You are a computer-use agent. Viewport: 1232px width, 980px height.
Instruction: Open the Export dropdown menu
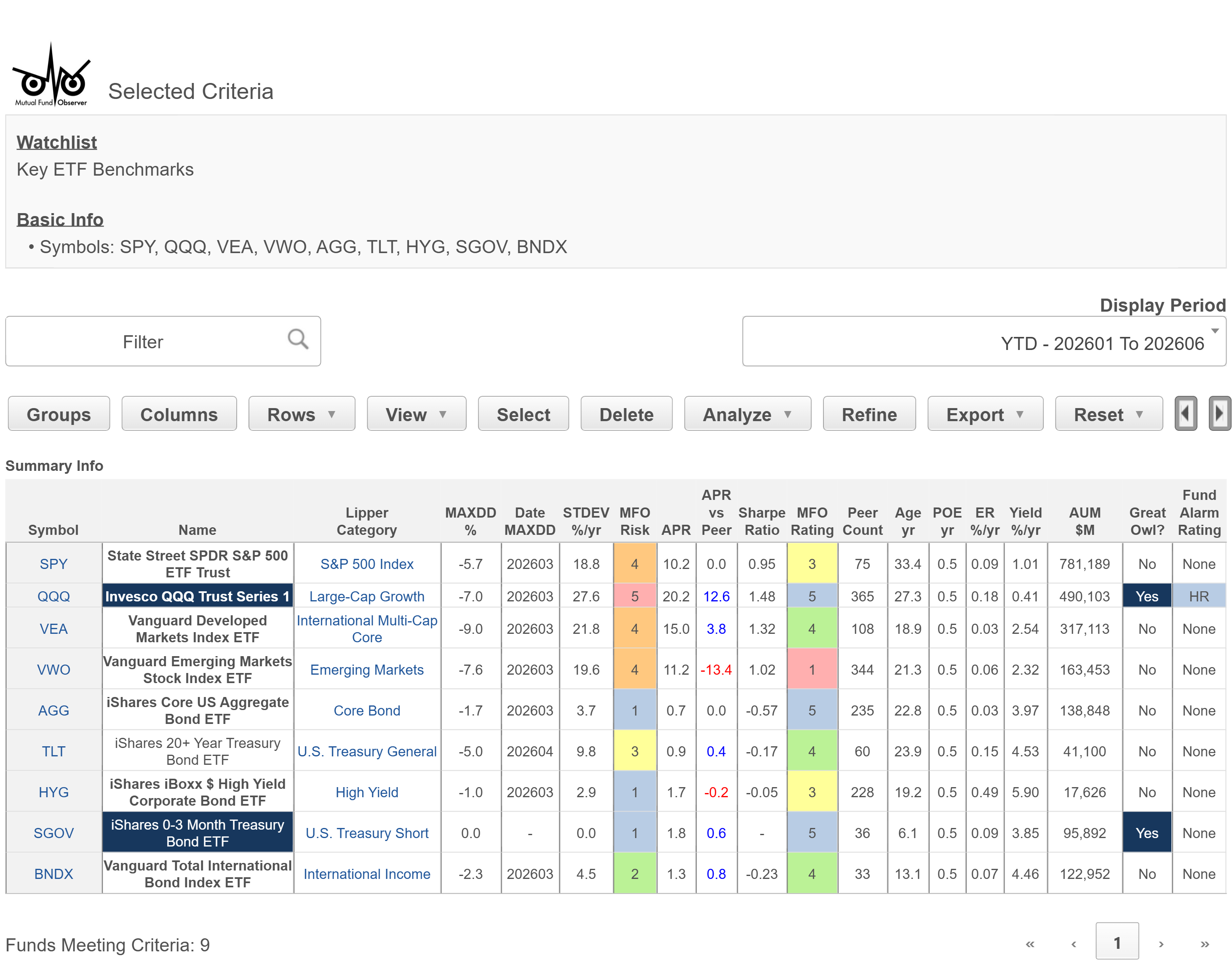pyautogui.click(x=985, y=414)
